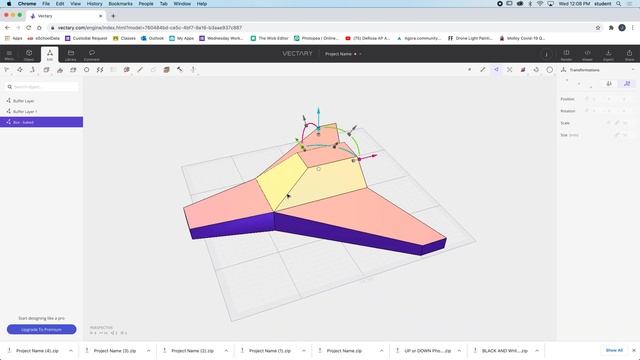Click Show All downloads link

614,350
